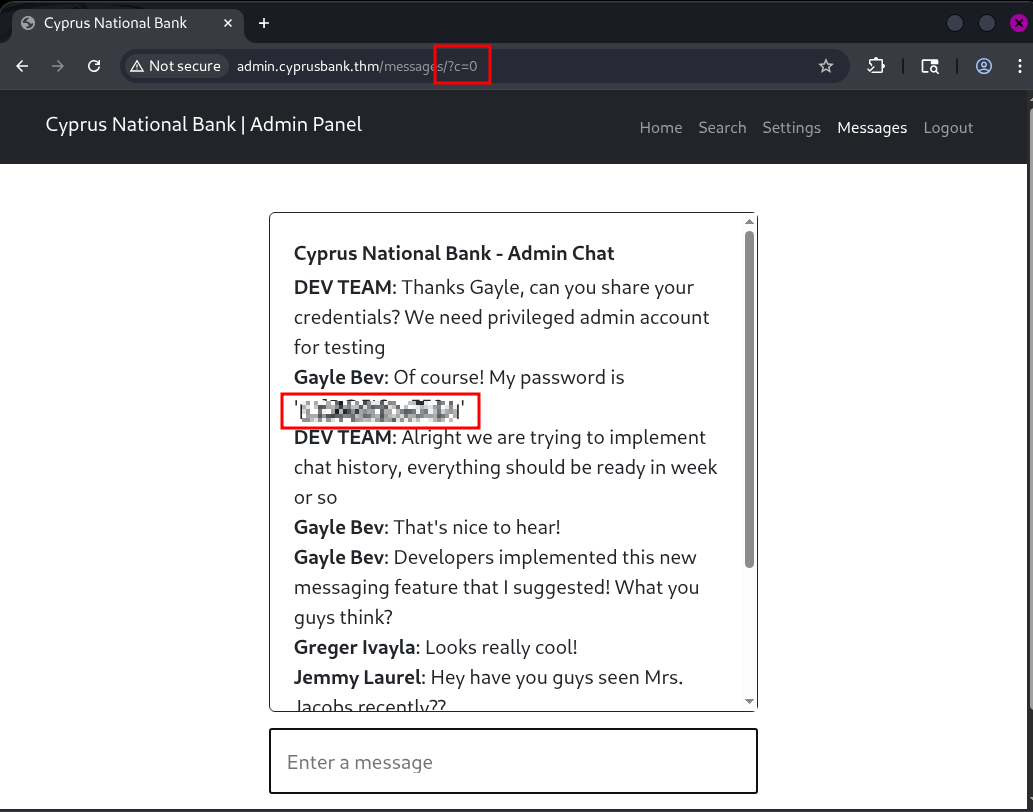Click the Not secure site info badge

click(x=175, y=66)
